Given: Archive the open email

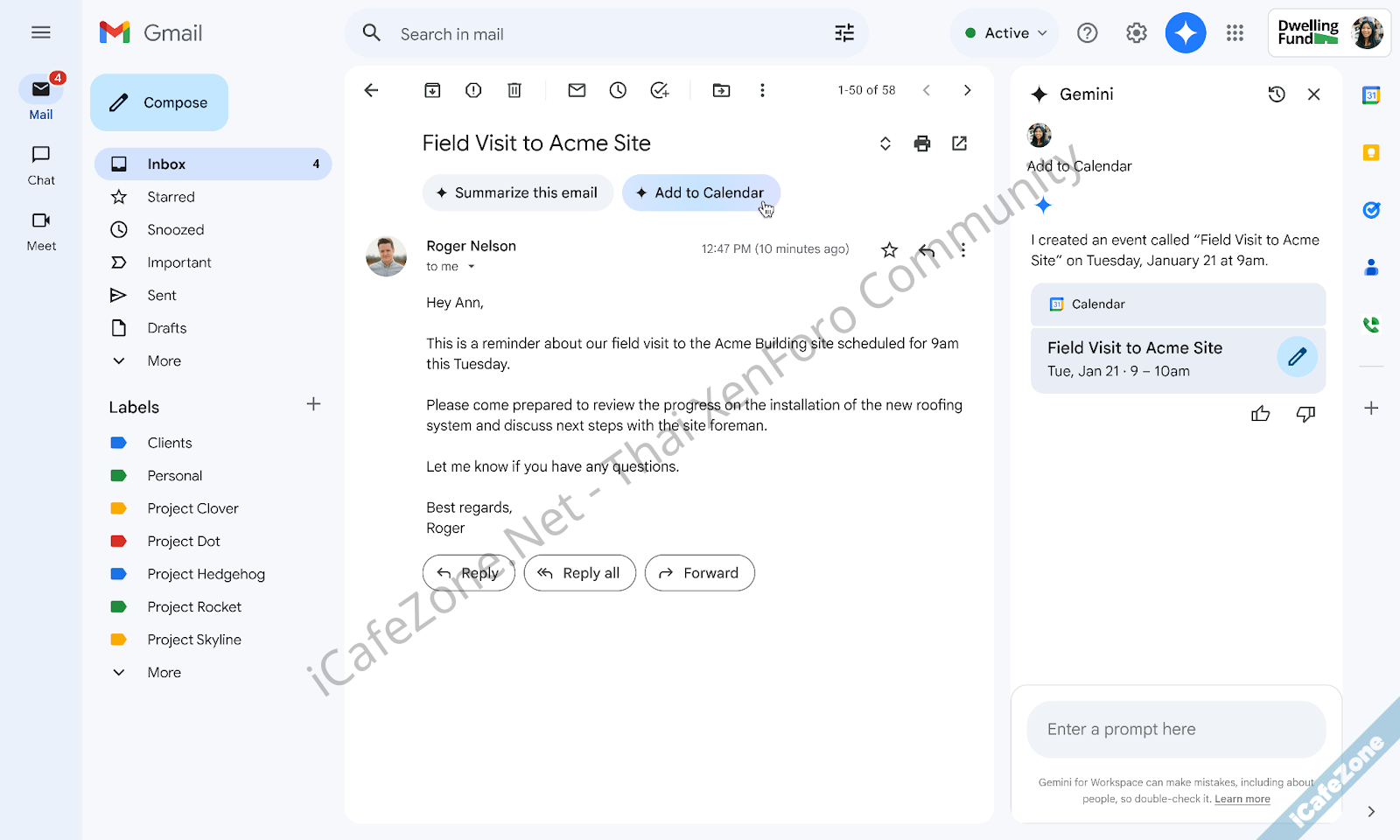Looking at the screenshot, I should pos(431,89).
